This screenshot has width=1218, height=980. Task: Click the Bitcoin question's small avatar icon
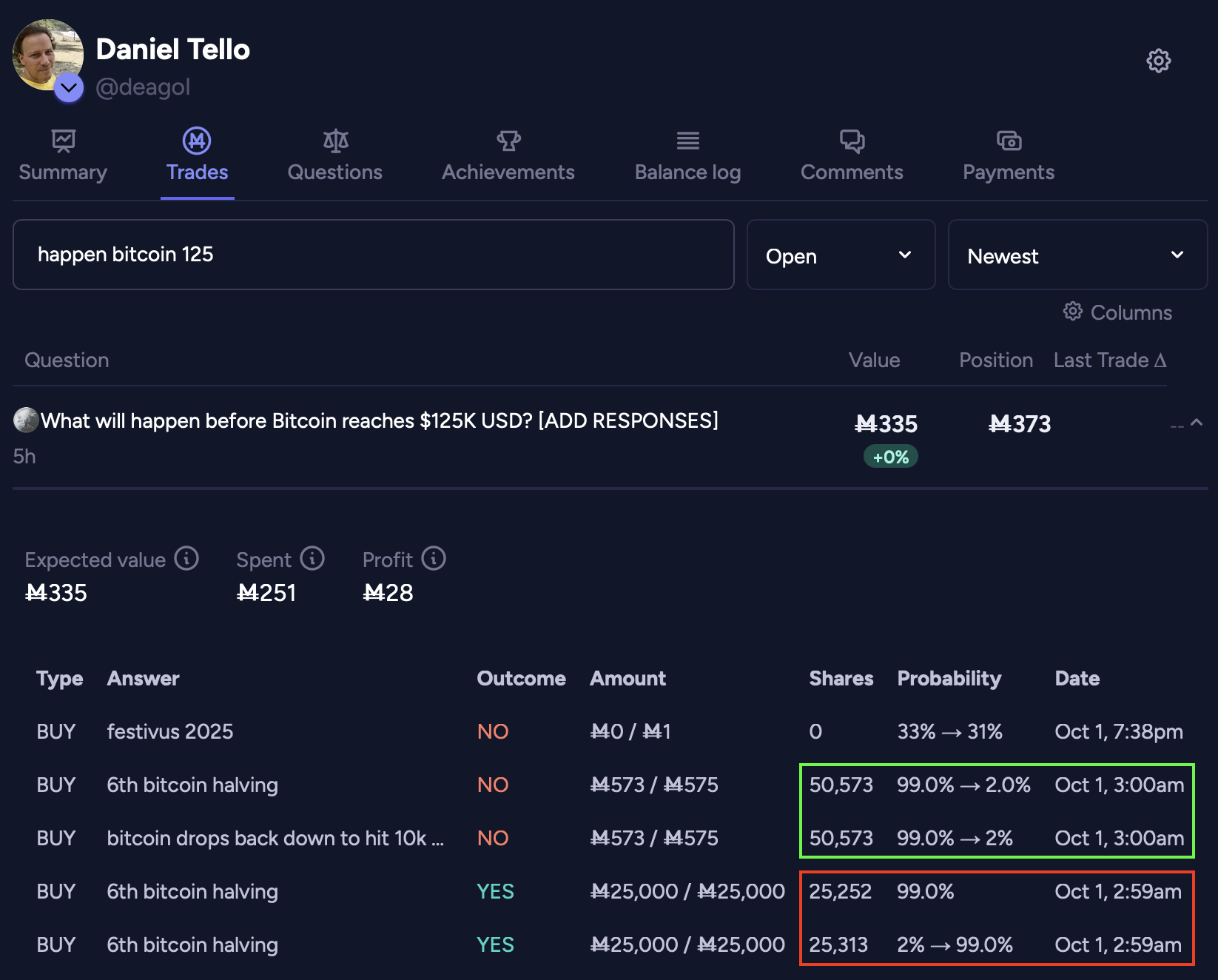26,420
